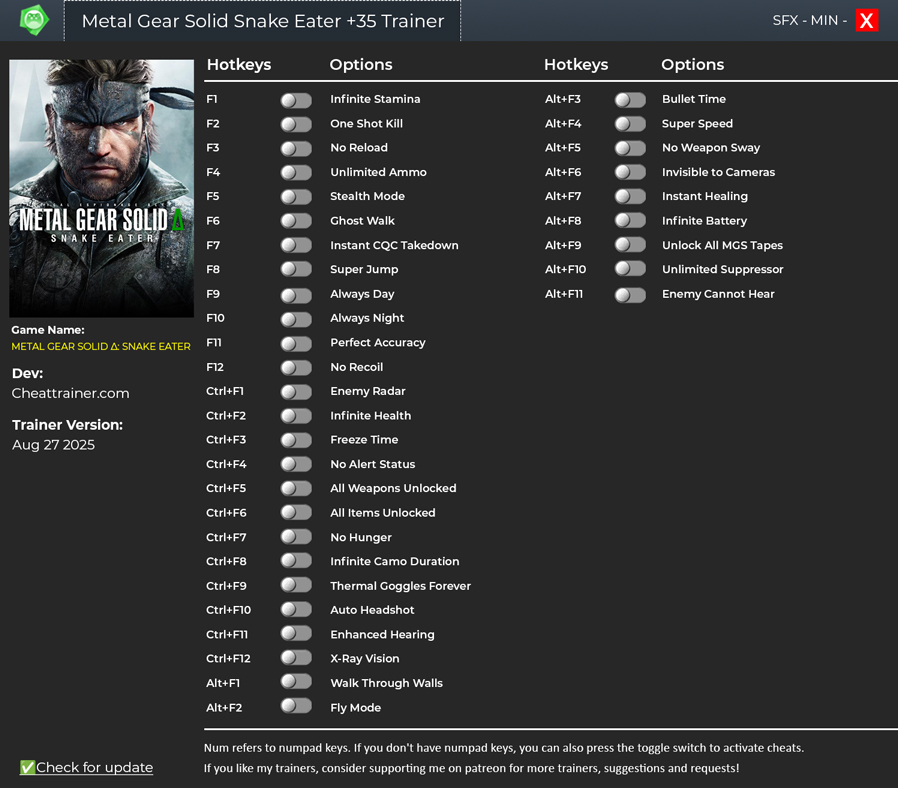
Task: Turn on the Super Jump toggle
Action: click(296, 270)
